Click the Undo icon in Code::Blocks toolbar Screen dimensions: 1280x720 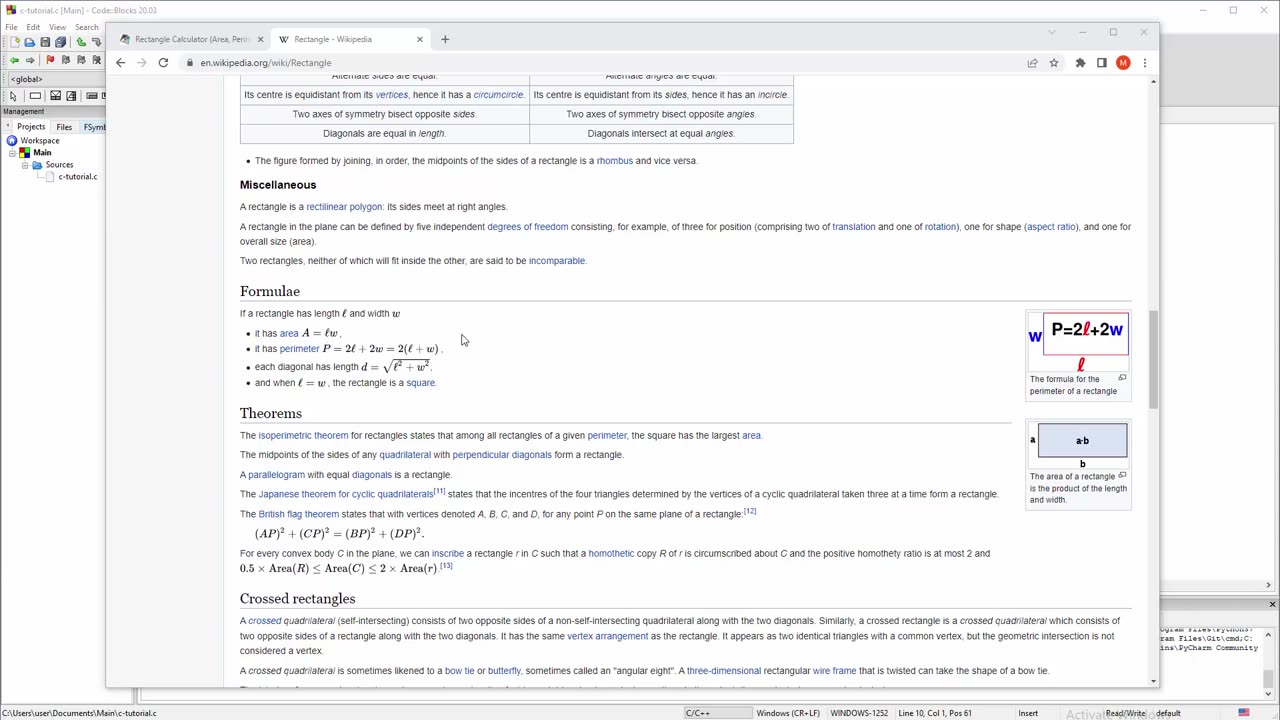(x=81, y=42)
